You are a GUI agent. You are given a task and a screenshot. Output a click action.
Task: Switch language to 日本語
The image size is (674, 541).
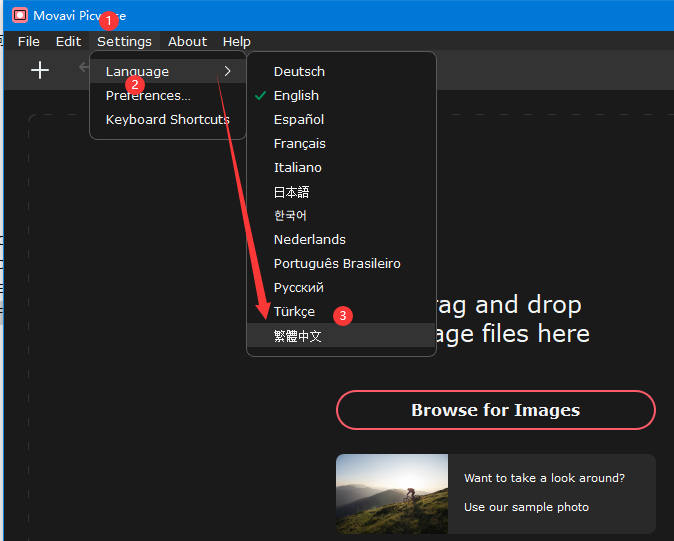tap(341, 192)
